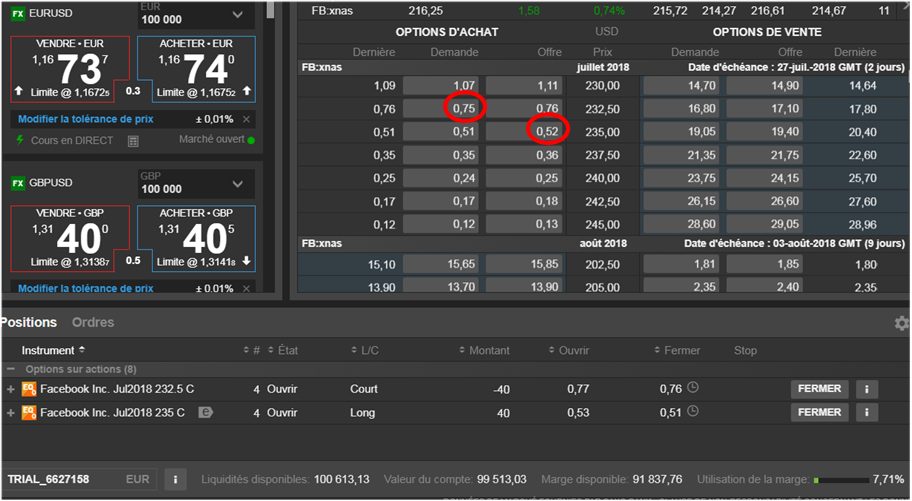Image resolution: width=912 pixels, height=501 pixels.
Task: Click GBPUSD Modifier la tolérance de prix link
Action: [x=86, y=288]
